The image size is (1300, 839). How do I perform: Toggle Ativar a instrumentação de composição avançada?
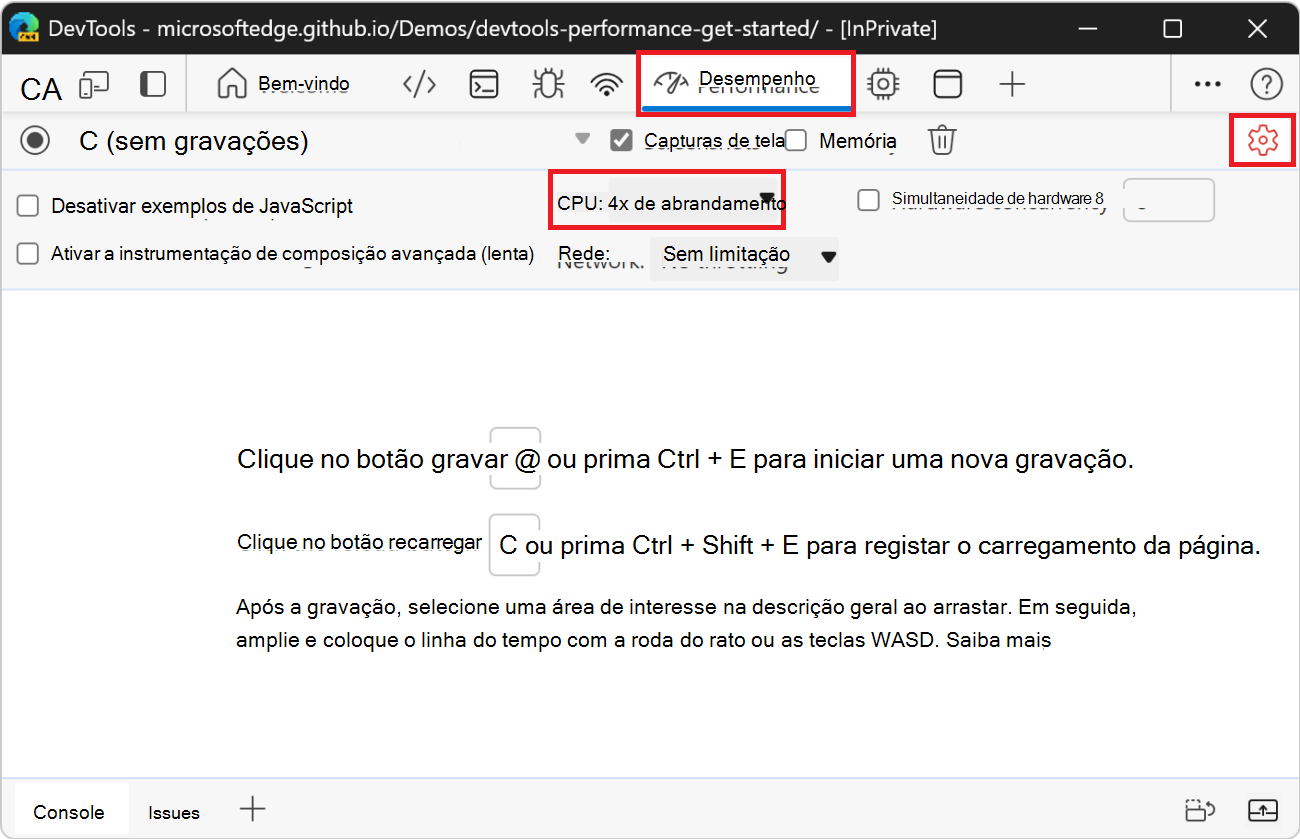click(x=27, y=253)
